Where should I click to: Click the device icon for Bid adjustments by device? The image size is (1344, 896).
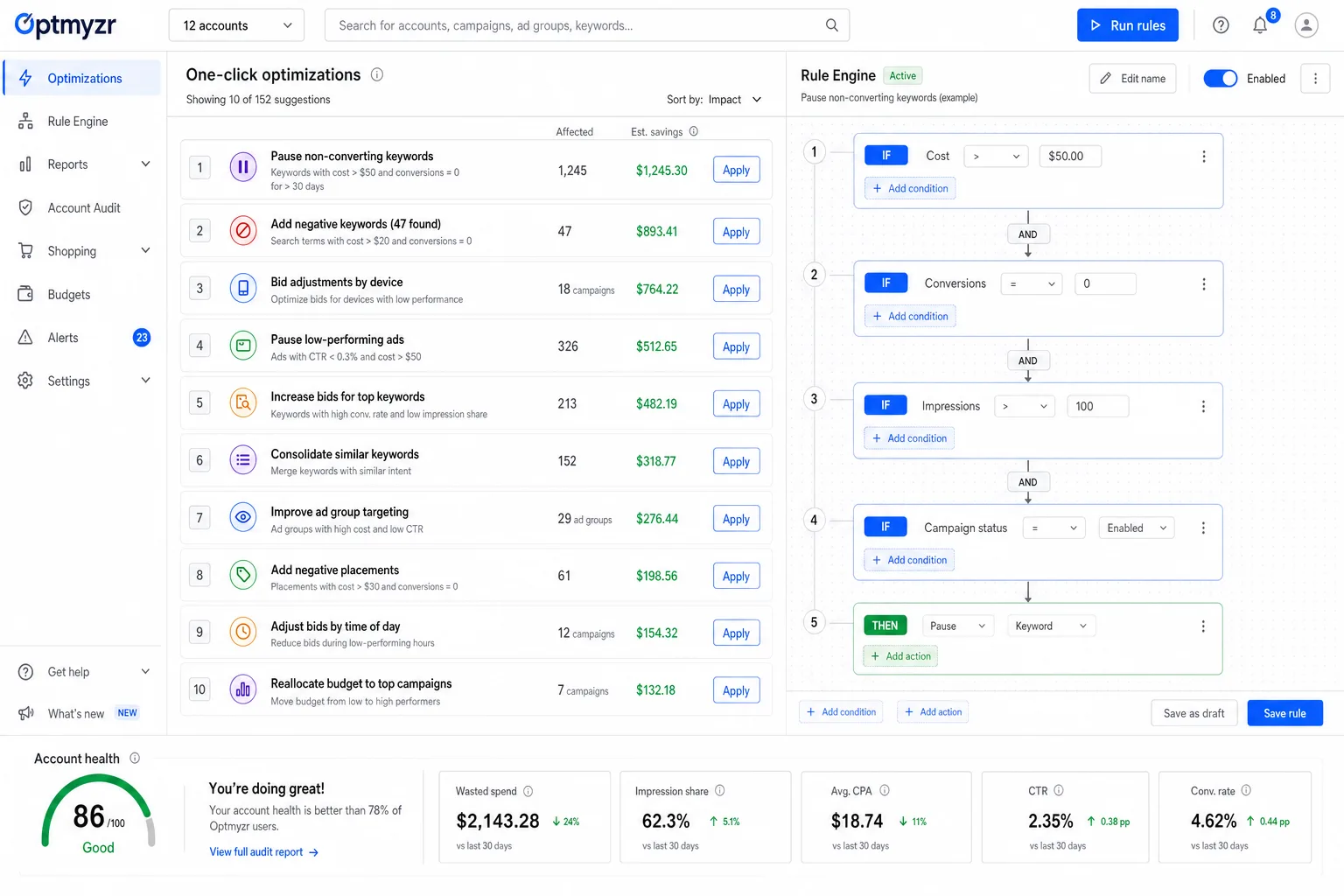tap(243, 288)
